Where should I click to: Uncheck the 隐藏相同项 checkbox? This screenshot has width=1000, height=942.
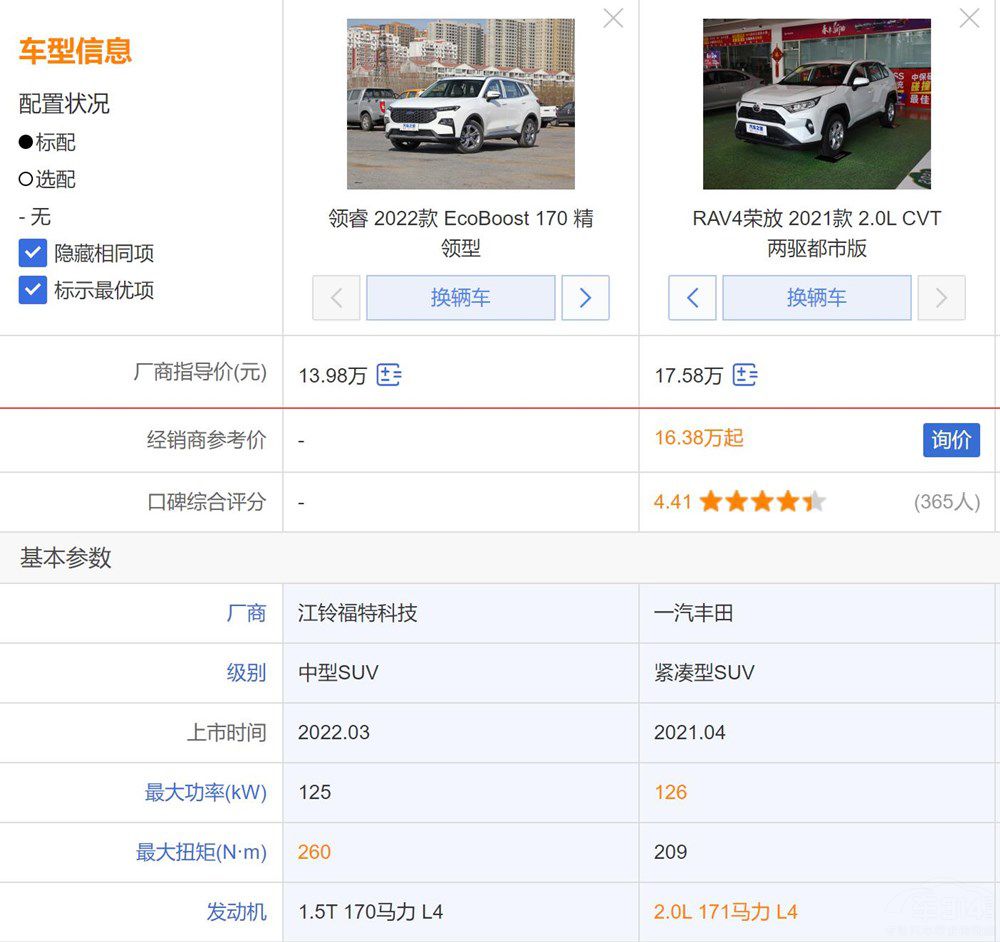pyautogui.click(x=33, y=253)
